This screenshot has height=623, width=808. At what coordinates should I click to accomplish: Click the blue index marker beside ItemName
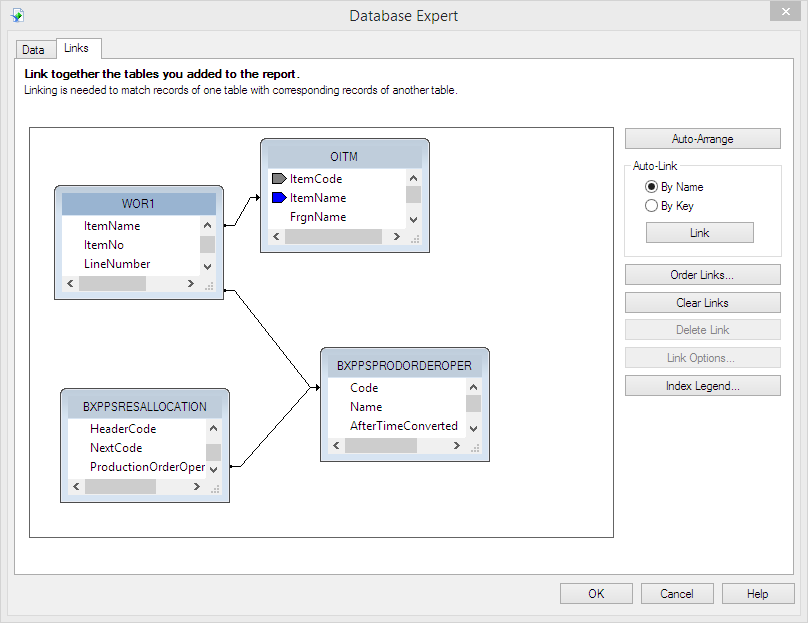(x=279, y=198)
